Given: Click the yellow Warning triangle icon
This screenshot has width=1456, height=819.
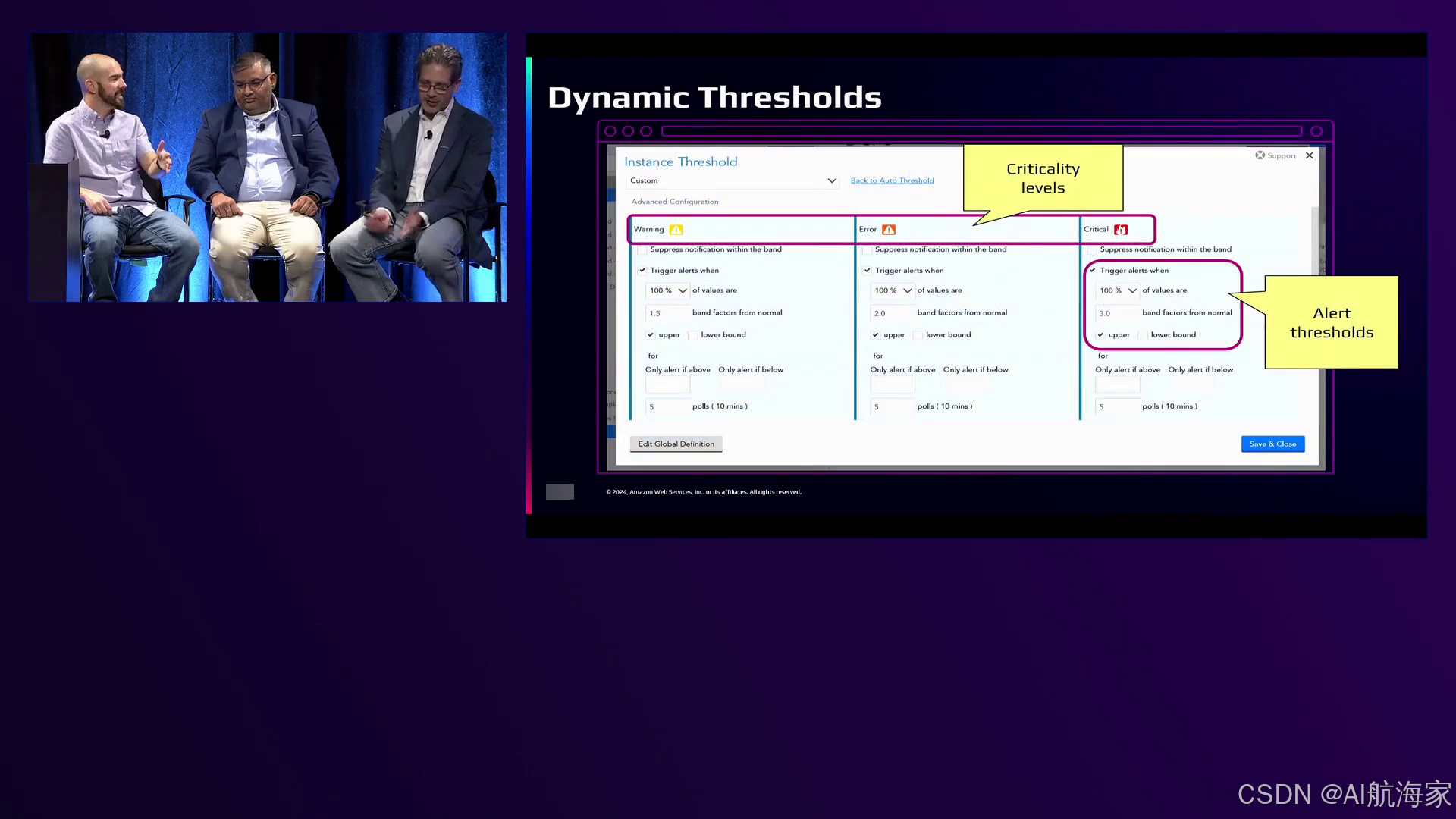Looking at the screenshot, I should [676, 230].
